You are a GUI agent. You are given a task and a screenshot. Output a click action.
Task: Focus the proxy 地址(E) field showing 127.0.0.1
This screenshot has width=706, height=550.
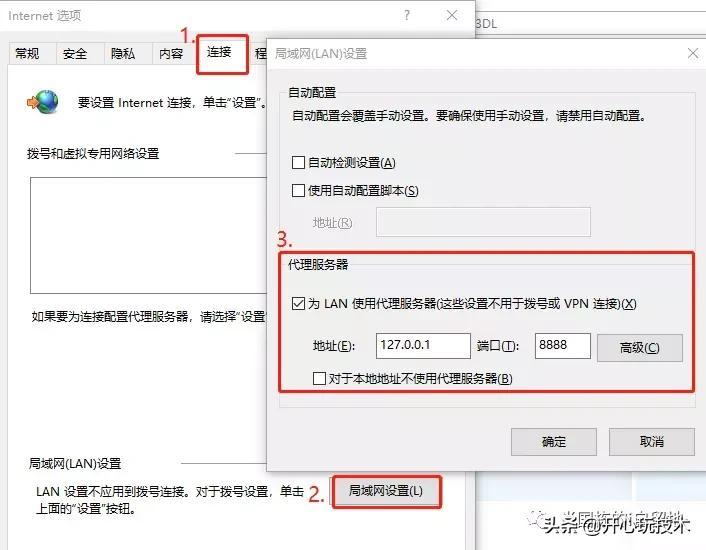coord(423,346)
